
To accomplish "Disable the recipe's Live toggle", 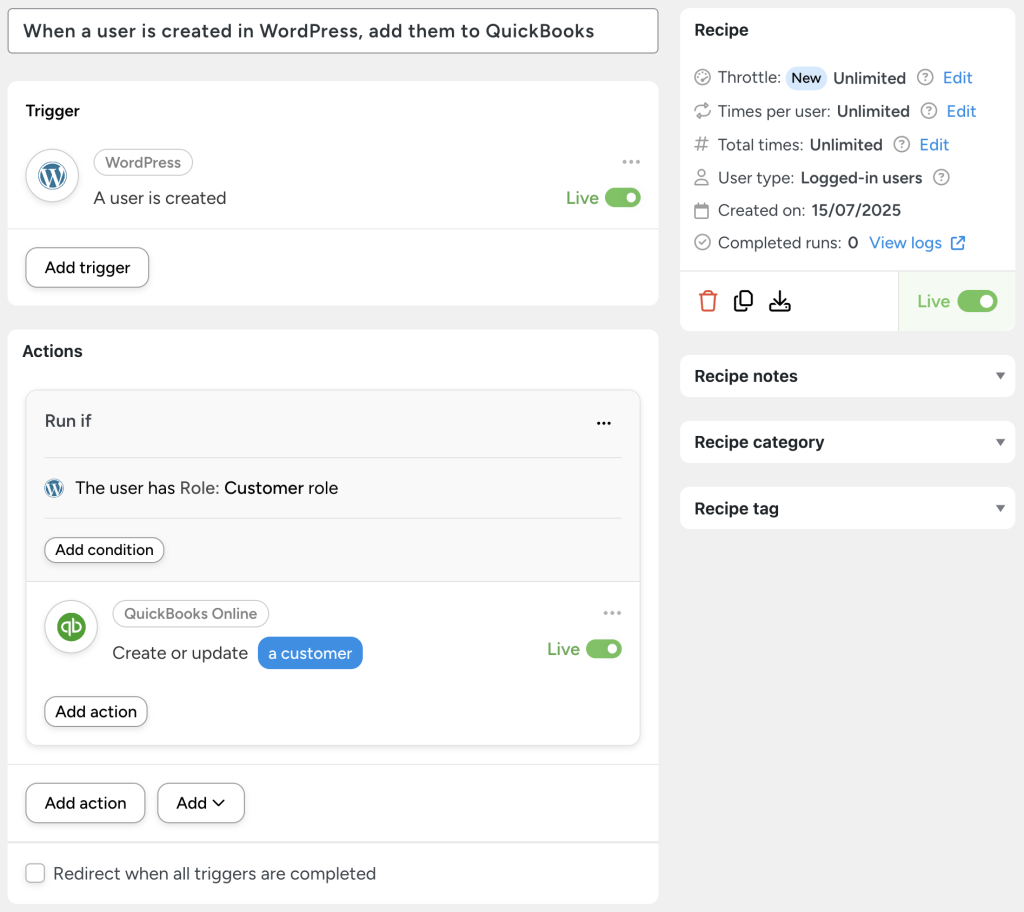I will click(977, 301).
